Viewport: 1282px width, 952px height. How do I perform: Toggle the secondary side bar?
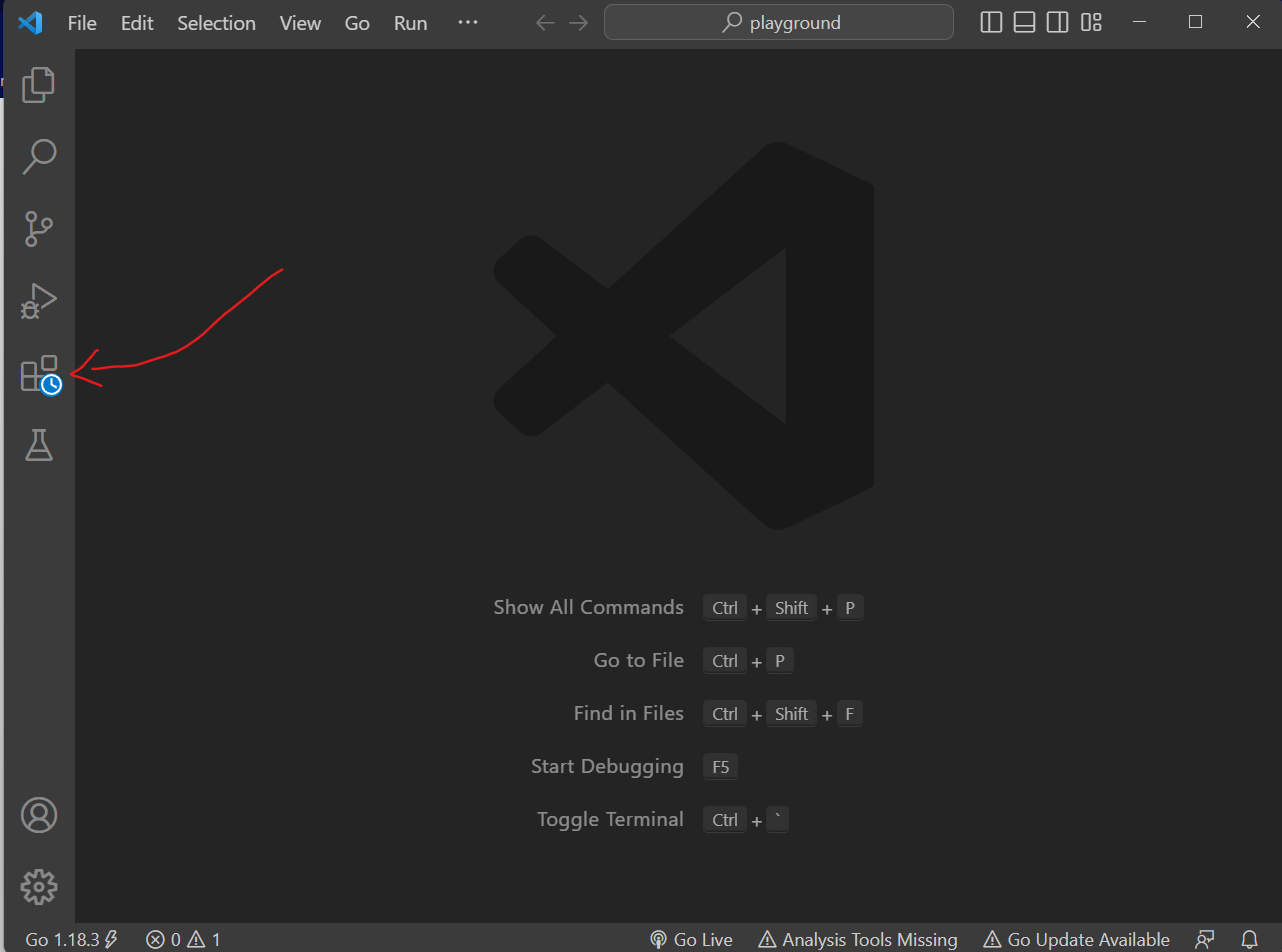tap(1057, 21)
